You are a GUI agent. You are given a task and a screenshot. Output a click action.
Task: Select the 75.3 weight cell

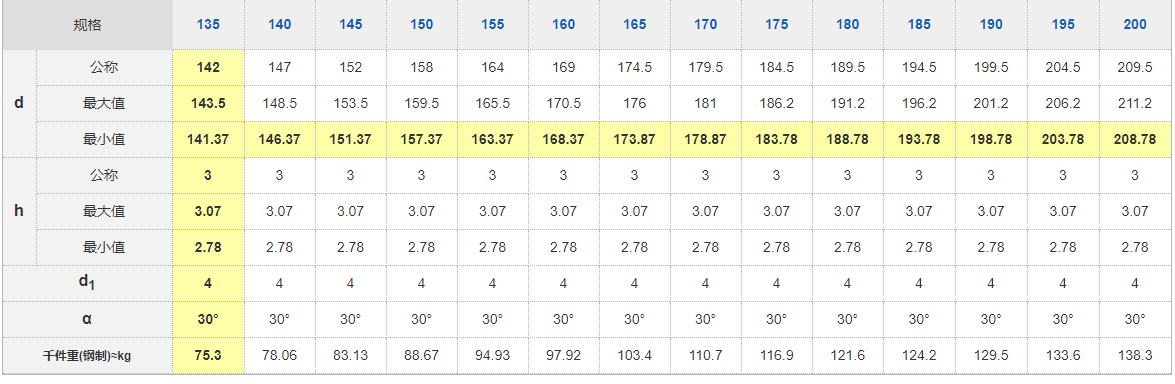point(208,356)
